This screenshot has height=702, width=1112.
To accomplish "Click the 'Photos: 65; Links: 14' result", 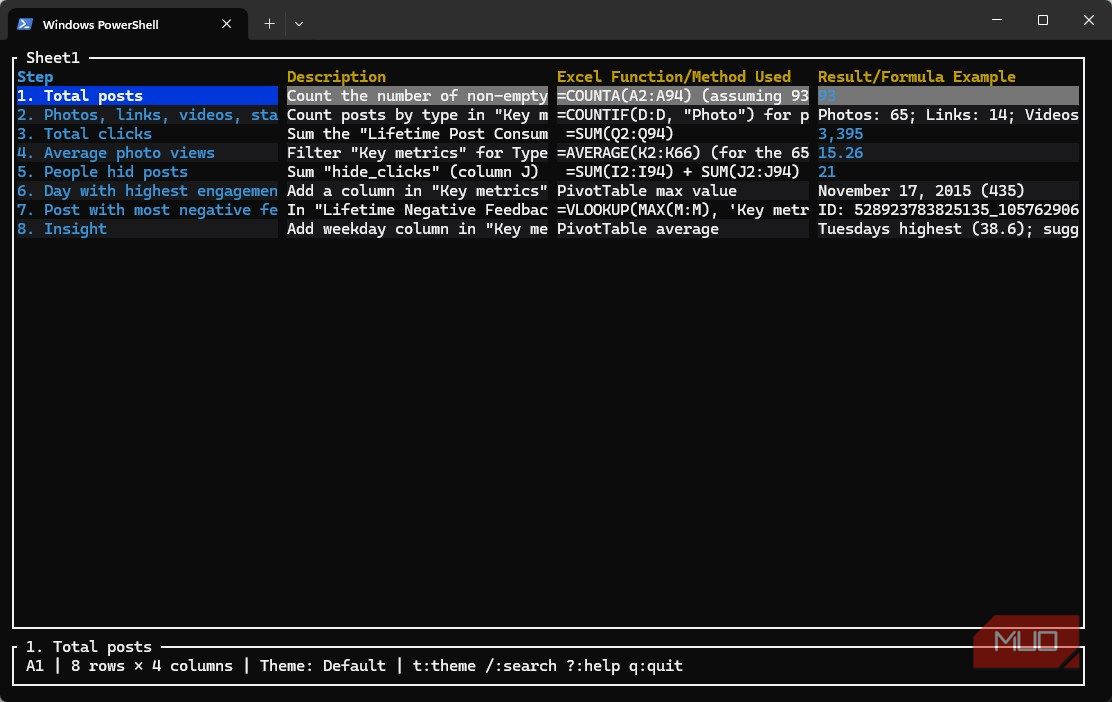I will tap(948, 115).
